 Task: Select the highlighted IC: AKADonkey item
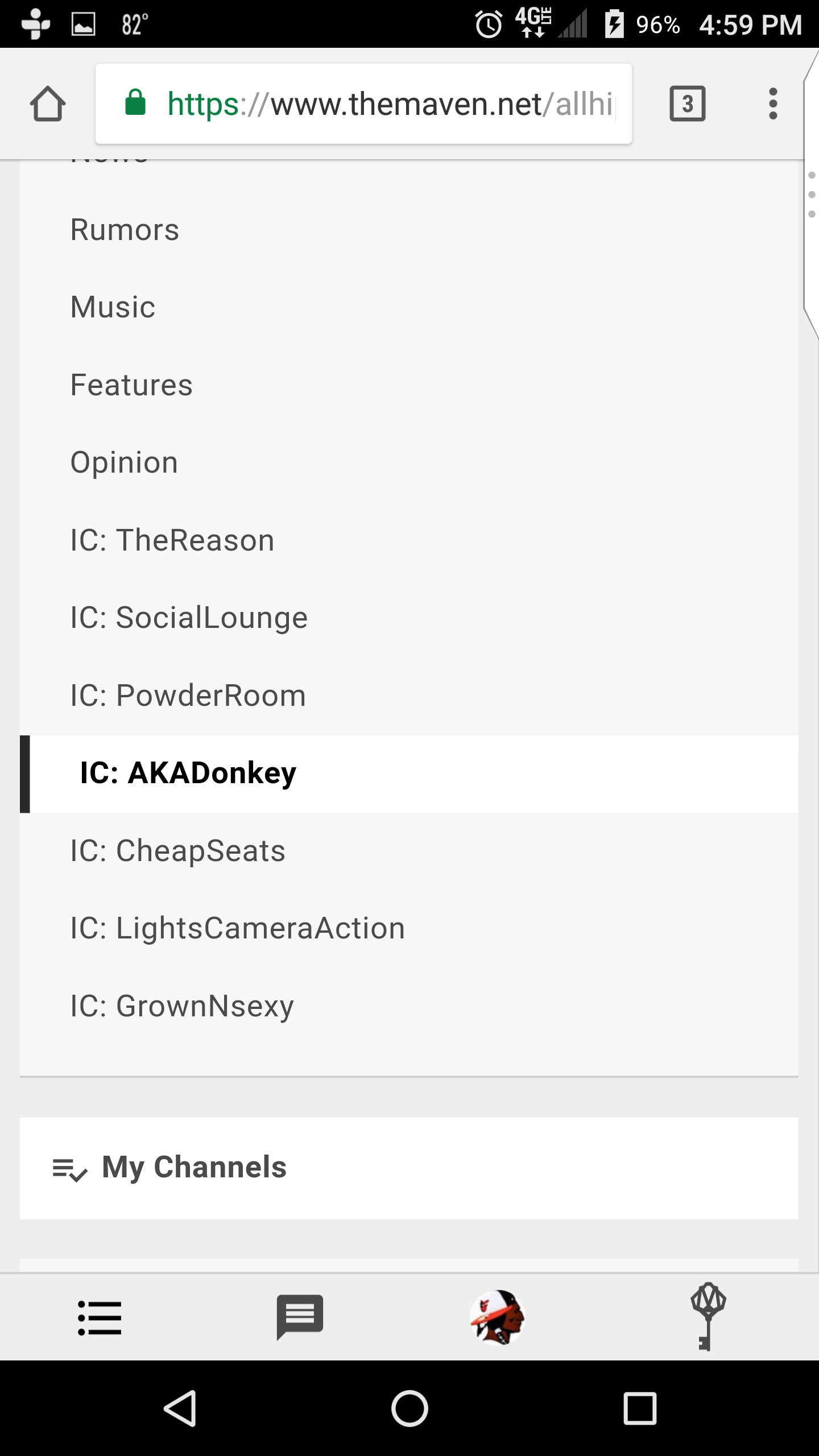tap(409, 773)
